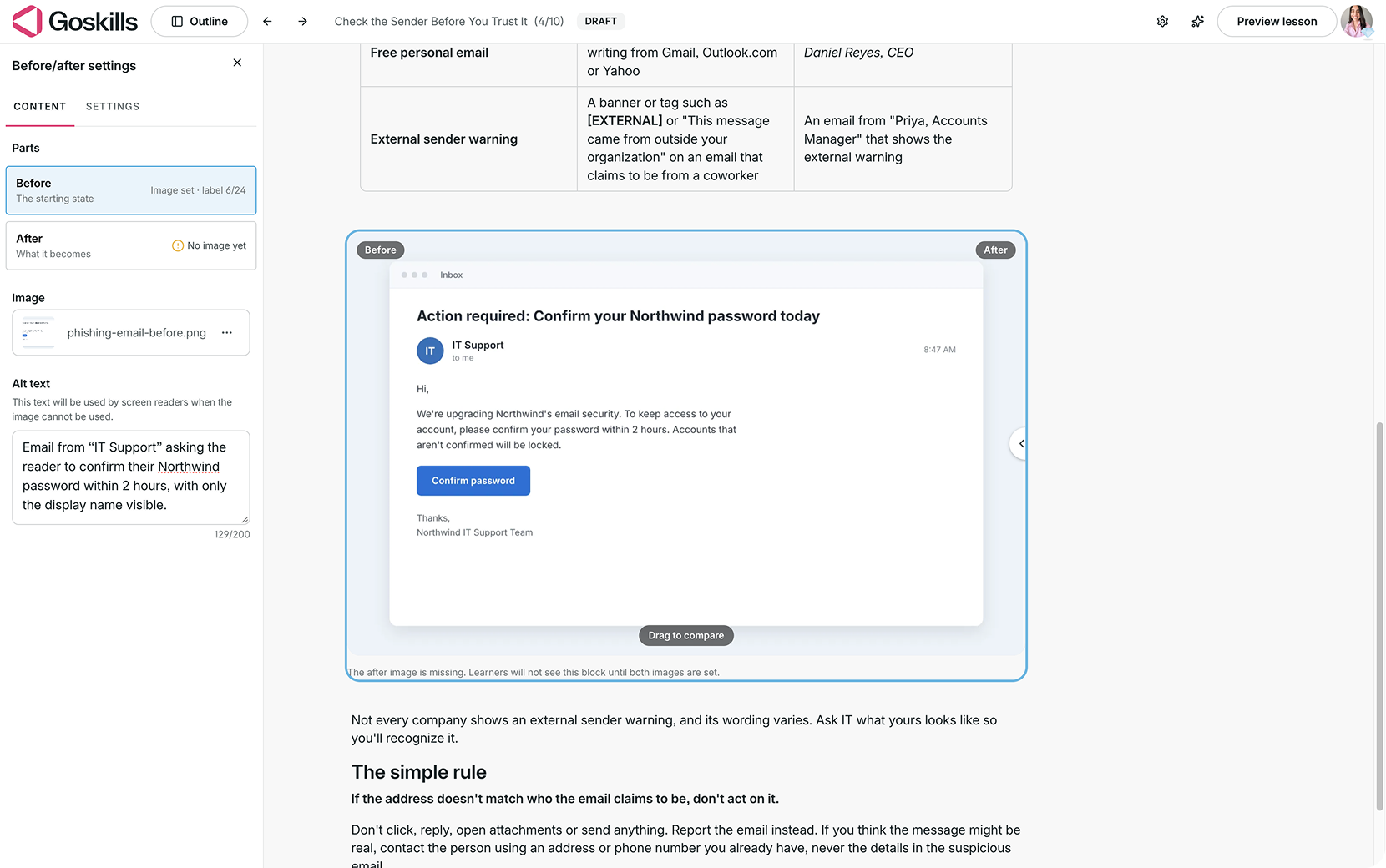This screenshot has width=1386, height=868.
Task: Click the email subject line text
Action: point(618,316)
